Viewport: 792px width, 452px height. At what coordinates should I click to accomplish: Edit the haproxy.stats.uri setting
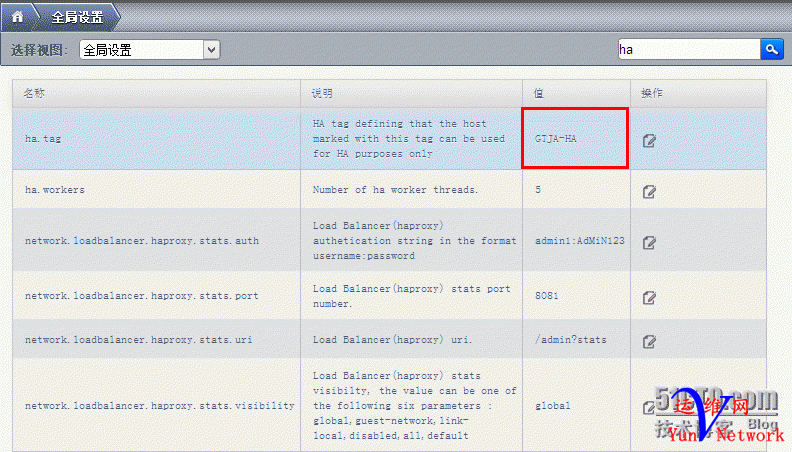coord(649,342)
